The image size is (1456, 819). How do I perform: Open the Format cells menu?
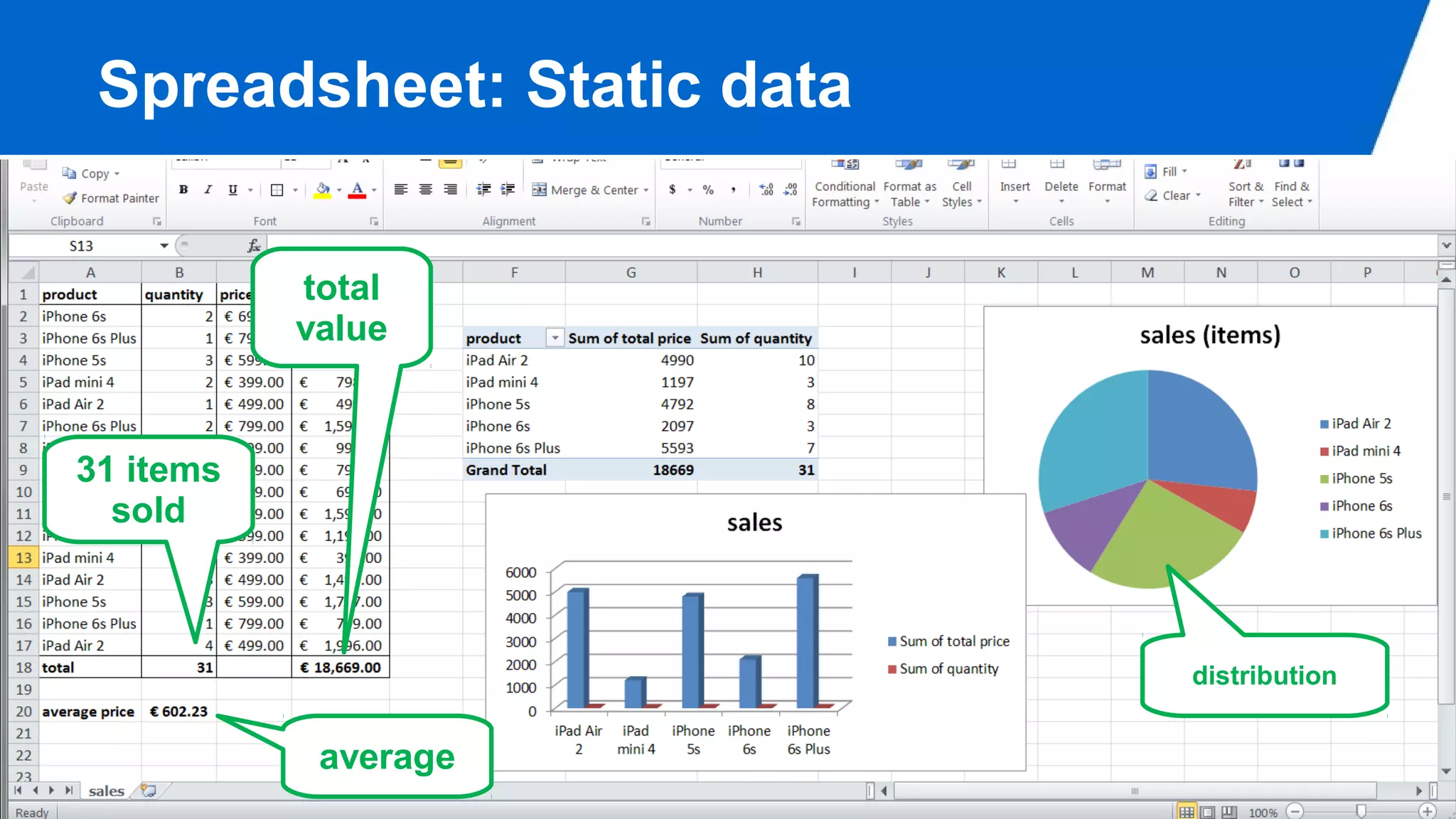click(1107, 182)
